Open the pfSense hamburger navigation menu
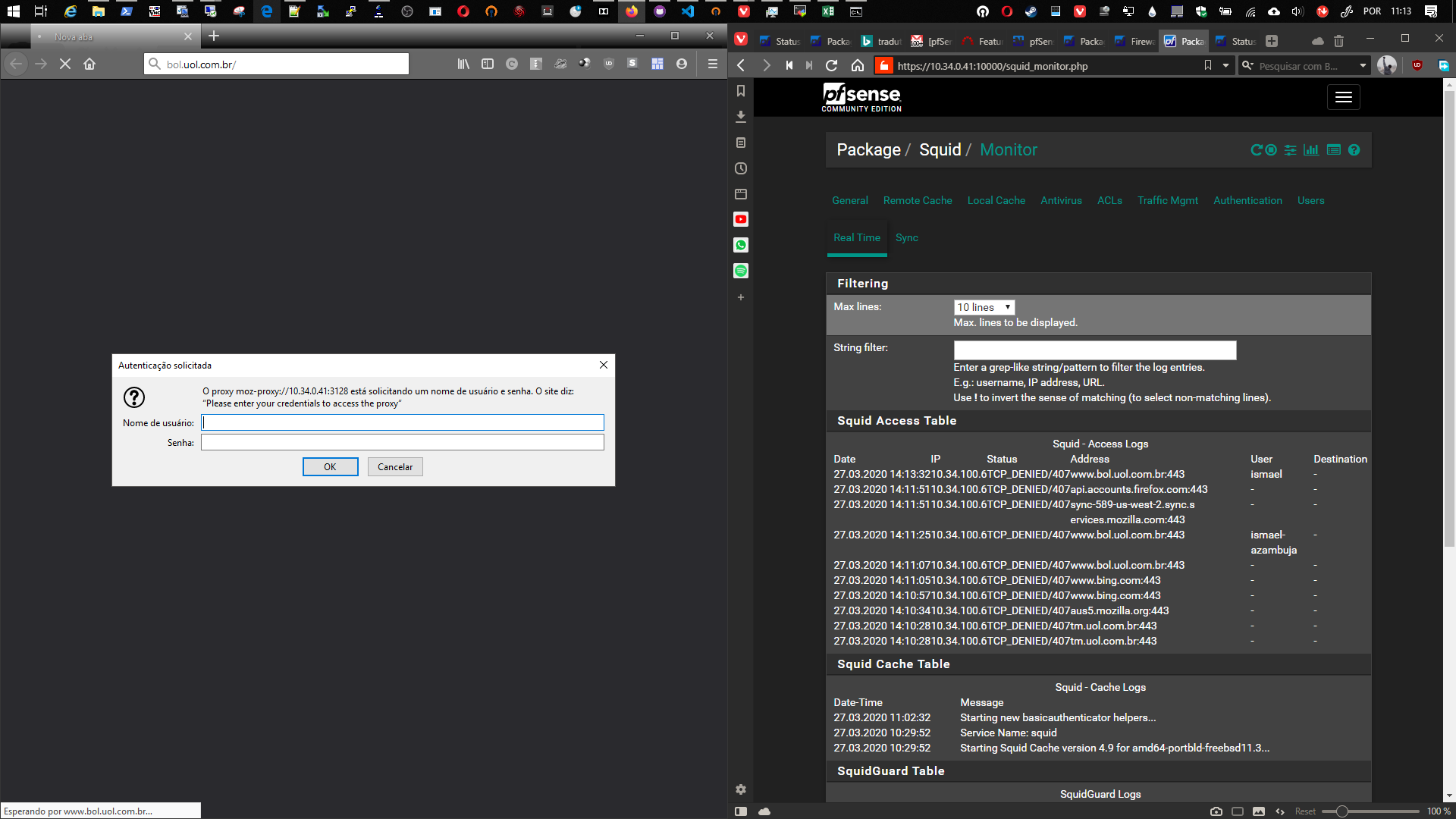 click(x=1343, y=96)
